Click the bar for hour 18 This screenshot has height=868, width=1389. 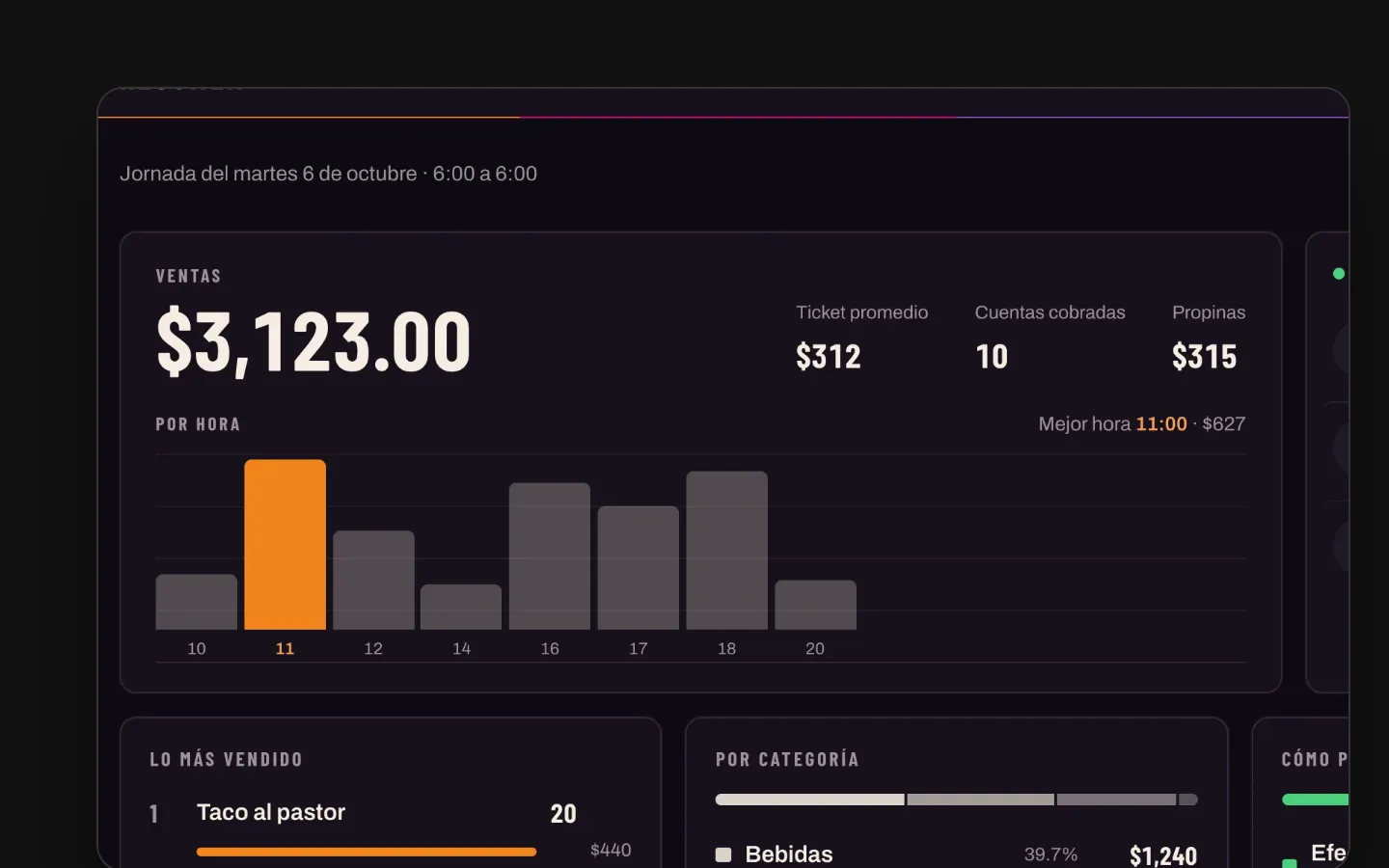tap(726, 551)
